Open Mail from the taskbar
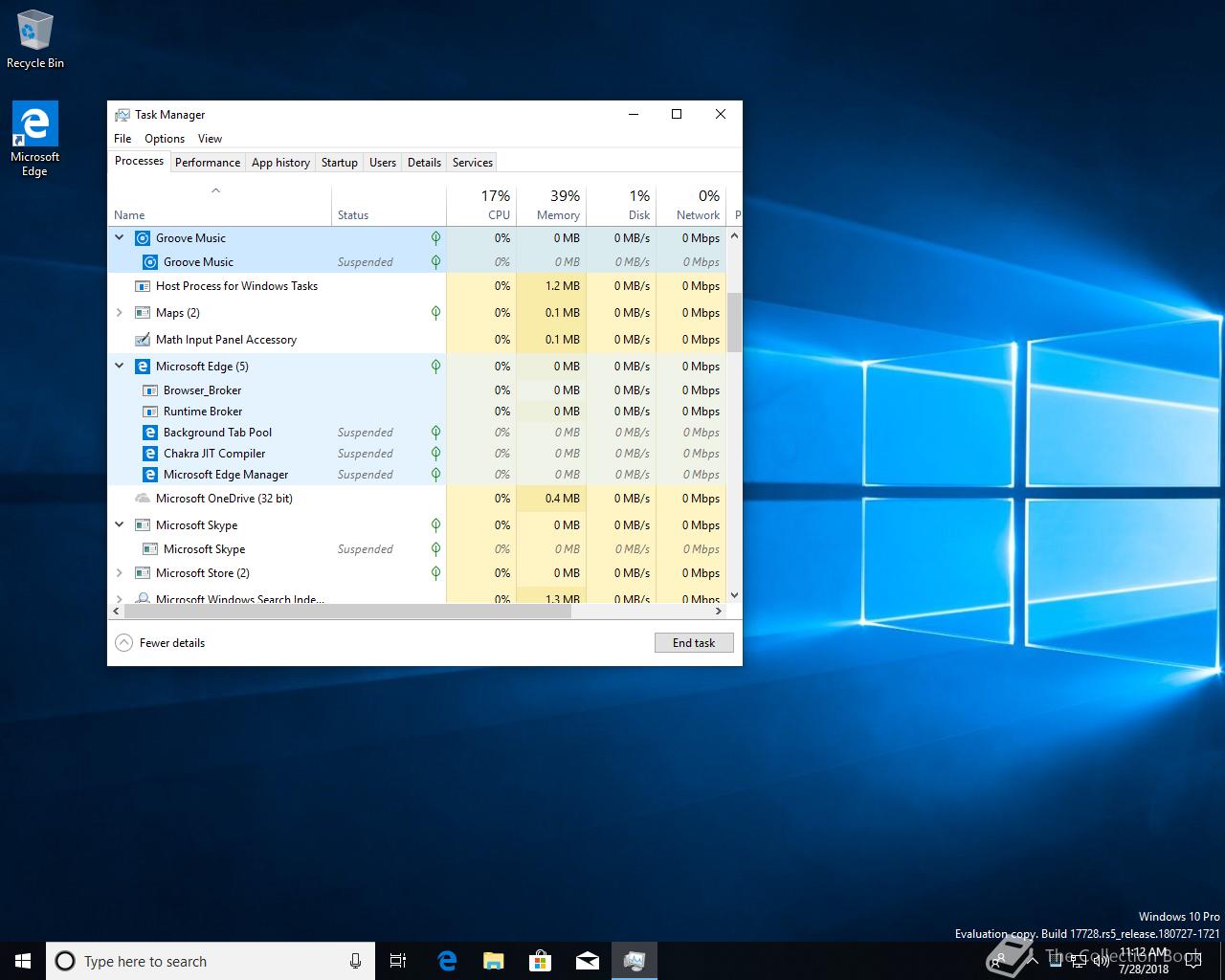 pyautogui.click(x=587, y=961)
